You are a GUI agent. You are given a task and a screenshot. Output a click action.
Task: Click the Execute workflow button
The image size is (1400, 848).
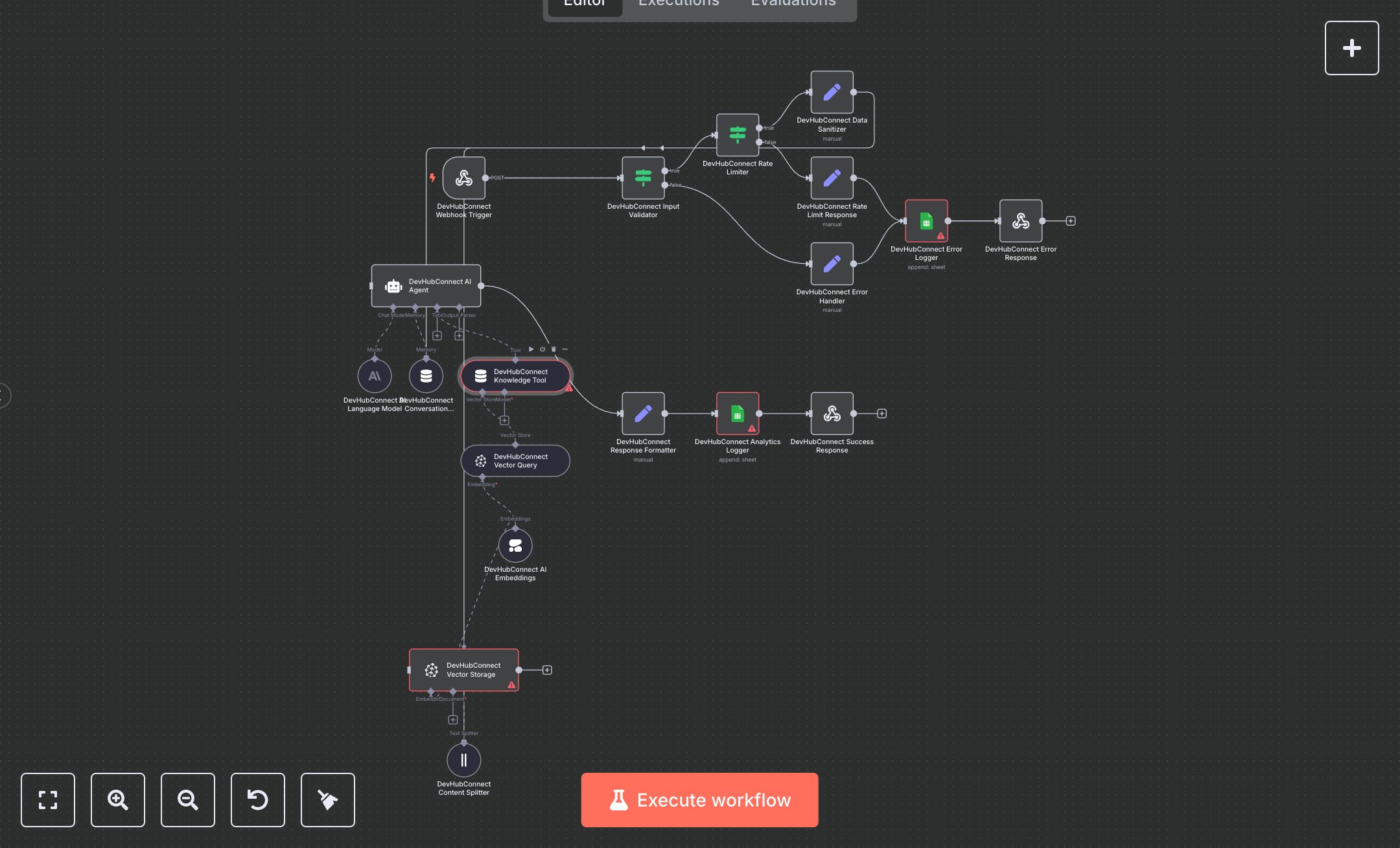tap(699, 800)
